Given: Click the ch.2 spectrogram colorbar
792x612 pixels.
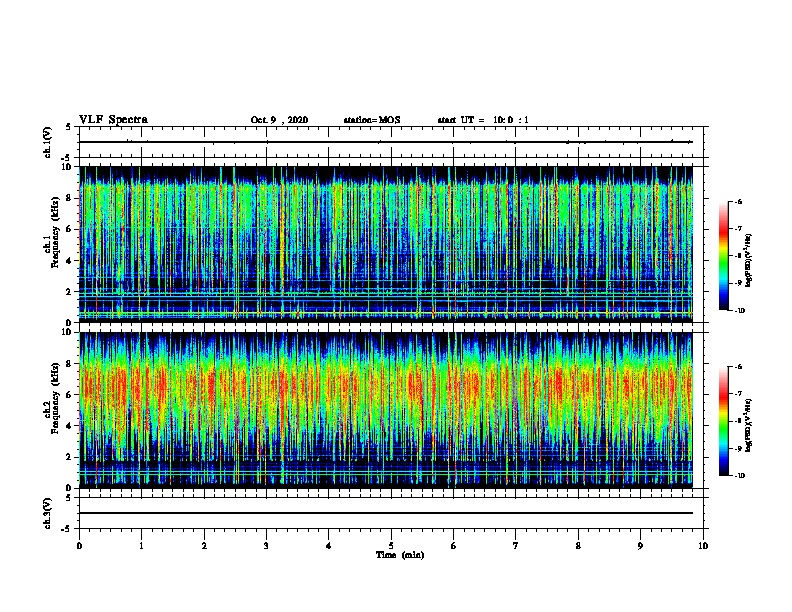Looking at the screenshot, I should pos(724,421).
